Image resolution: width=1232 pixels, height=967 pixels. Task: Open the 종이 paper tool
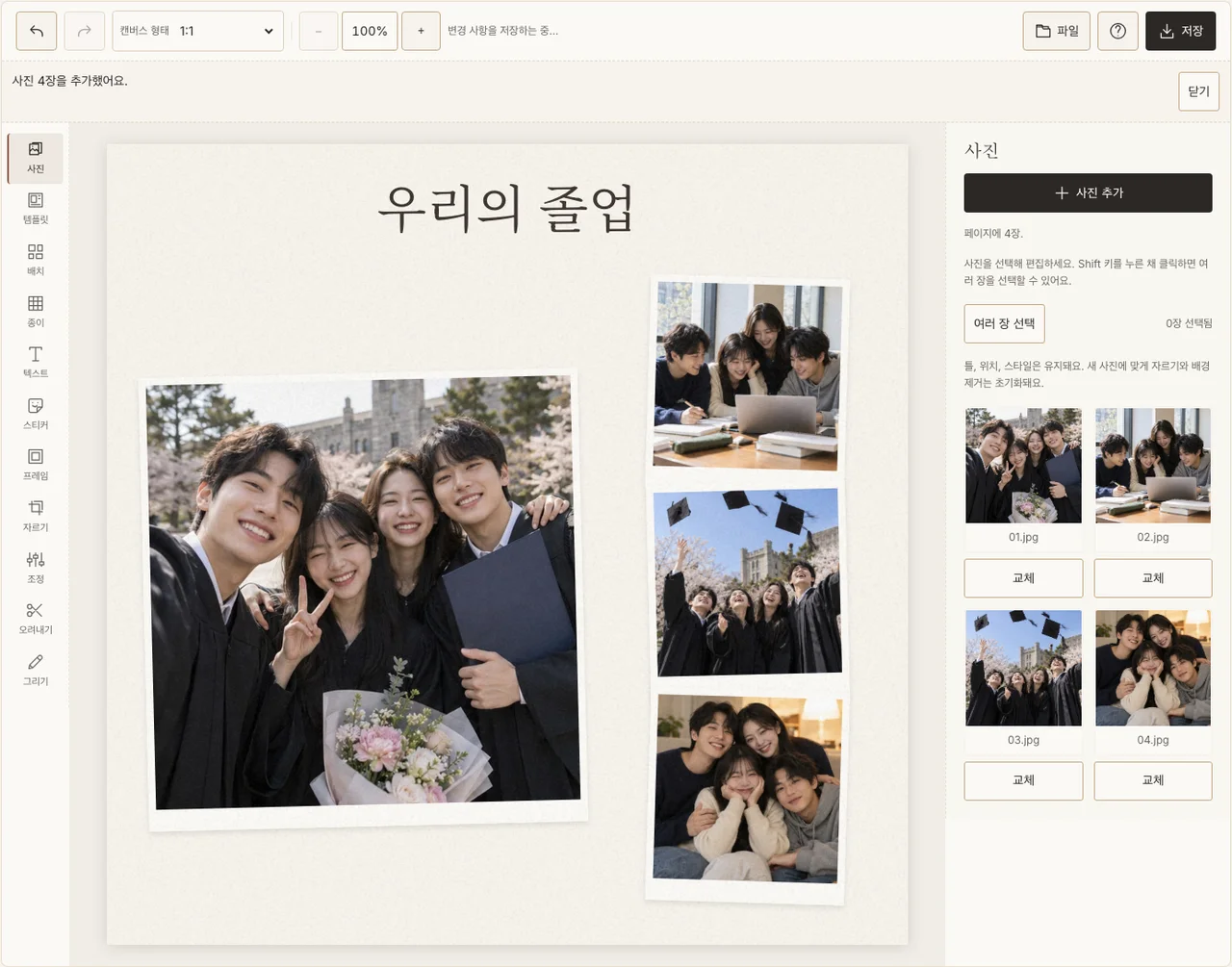[x=36, y=312]
